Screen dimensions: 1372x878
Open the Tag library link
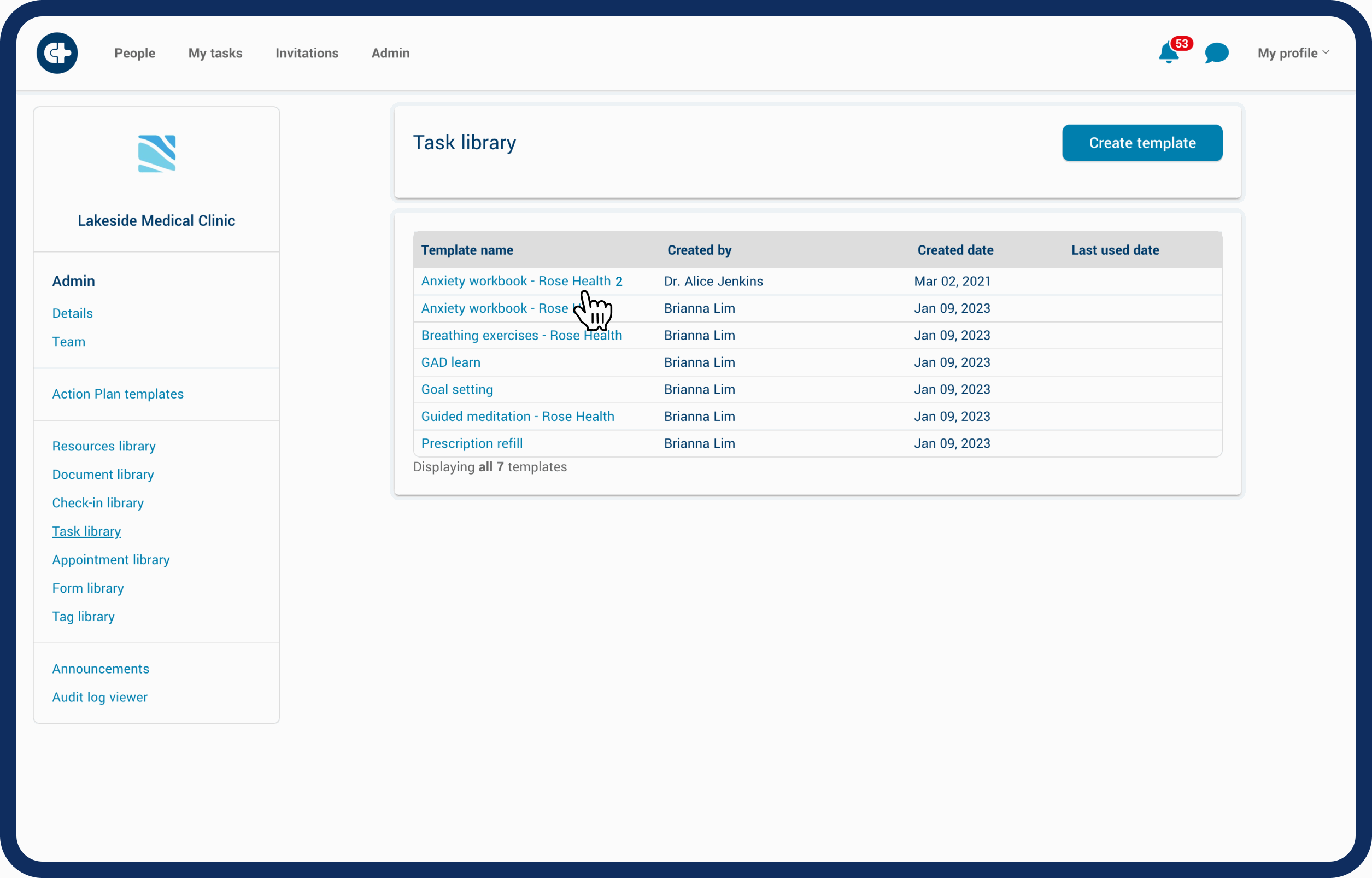click(x=83, y=616)
